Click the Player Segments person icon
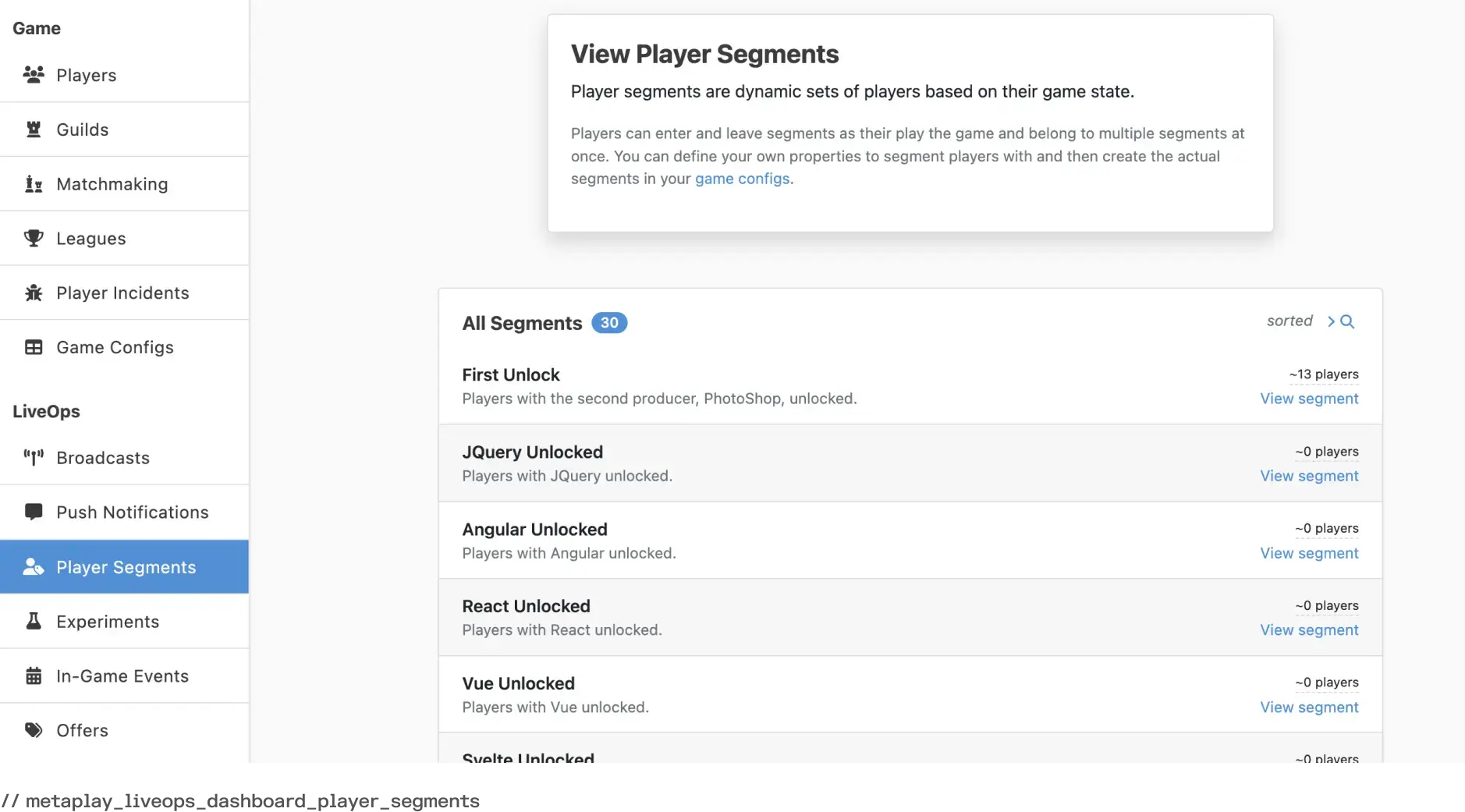Image resolution: width=1465 pixels, height=812 pixels. (x=33, y=567)
